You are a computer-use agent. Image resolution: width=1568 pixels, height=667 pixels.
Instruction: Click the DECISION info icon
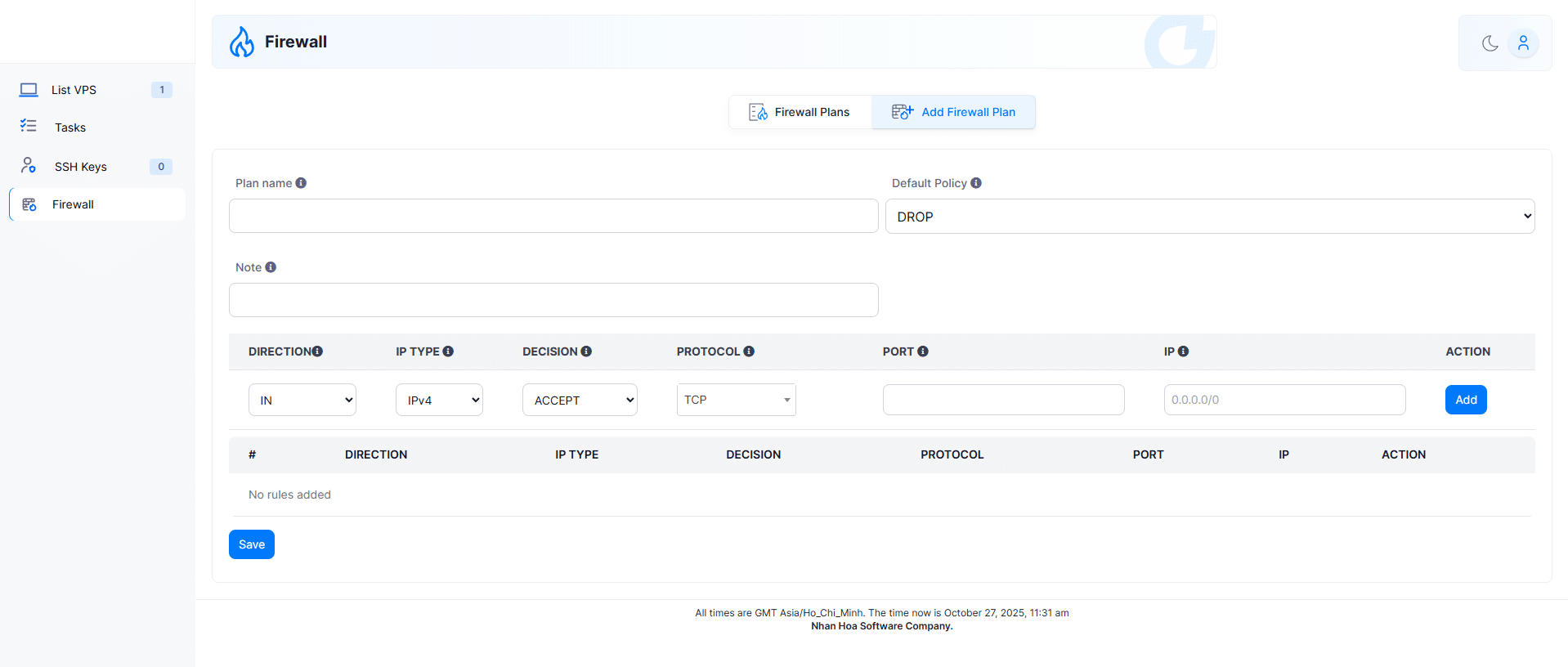click(x=586, y=351)
